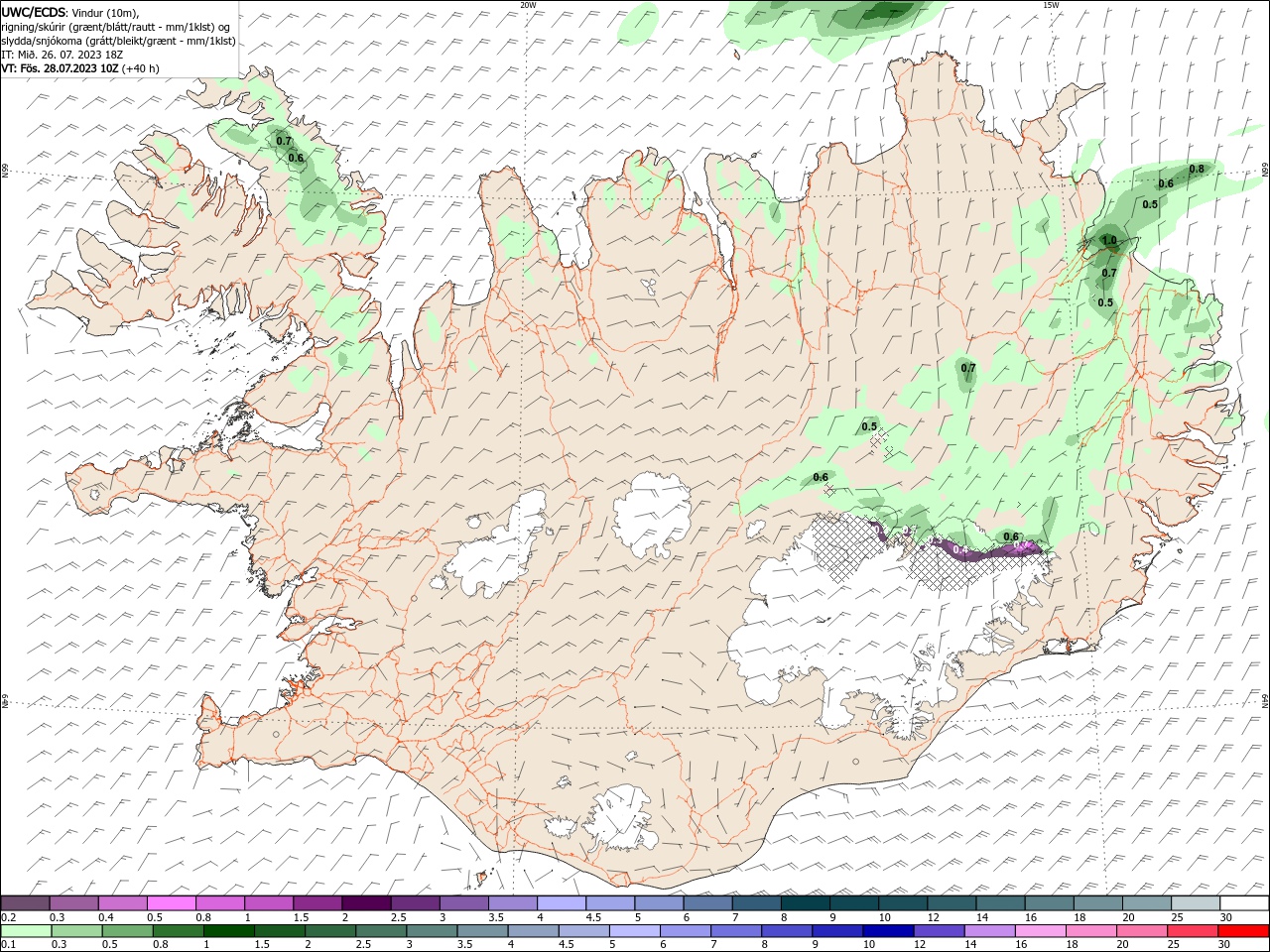Viewport: 1270px width, 952px height.
Task: Click the 20W longitude label
Action: (x=528, y=5)
